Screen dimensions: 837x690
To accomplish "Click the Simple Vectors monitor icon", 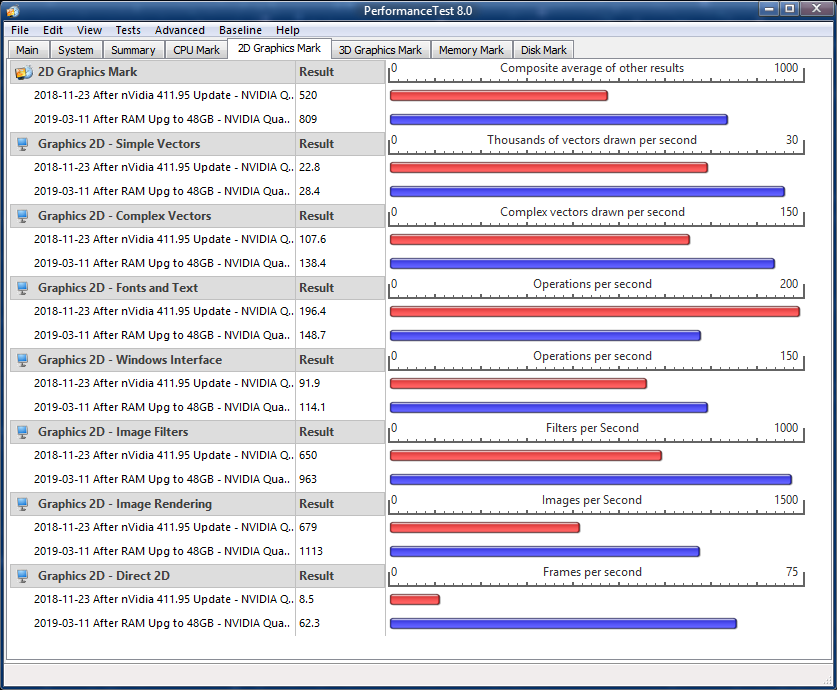I will point(23,144).
